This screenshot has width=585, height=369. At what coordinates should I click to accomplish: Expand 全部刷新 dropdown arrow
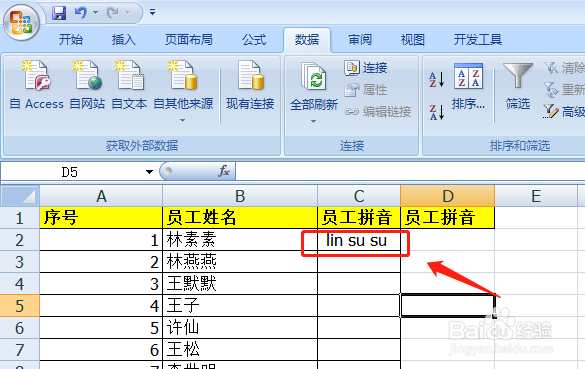(x=313, y=121)
